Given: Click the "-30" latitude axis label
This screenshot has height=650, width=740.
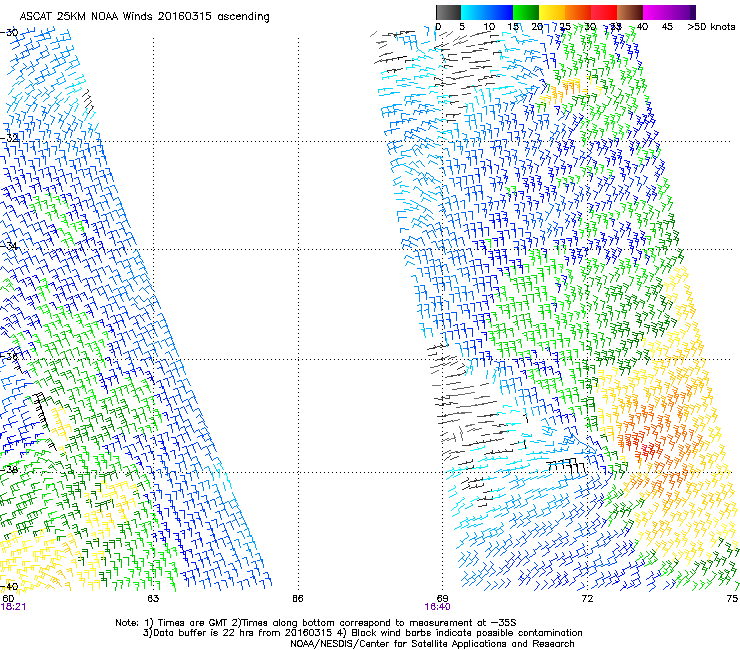Looking at the screenshot, I should click(x=9, y=33).
